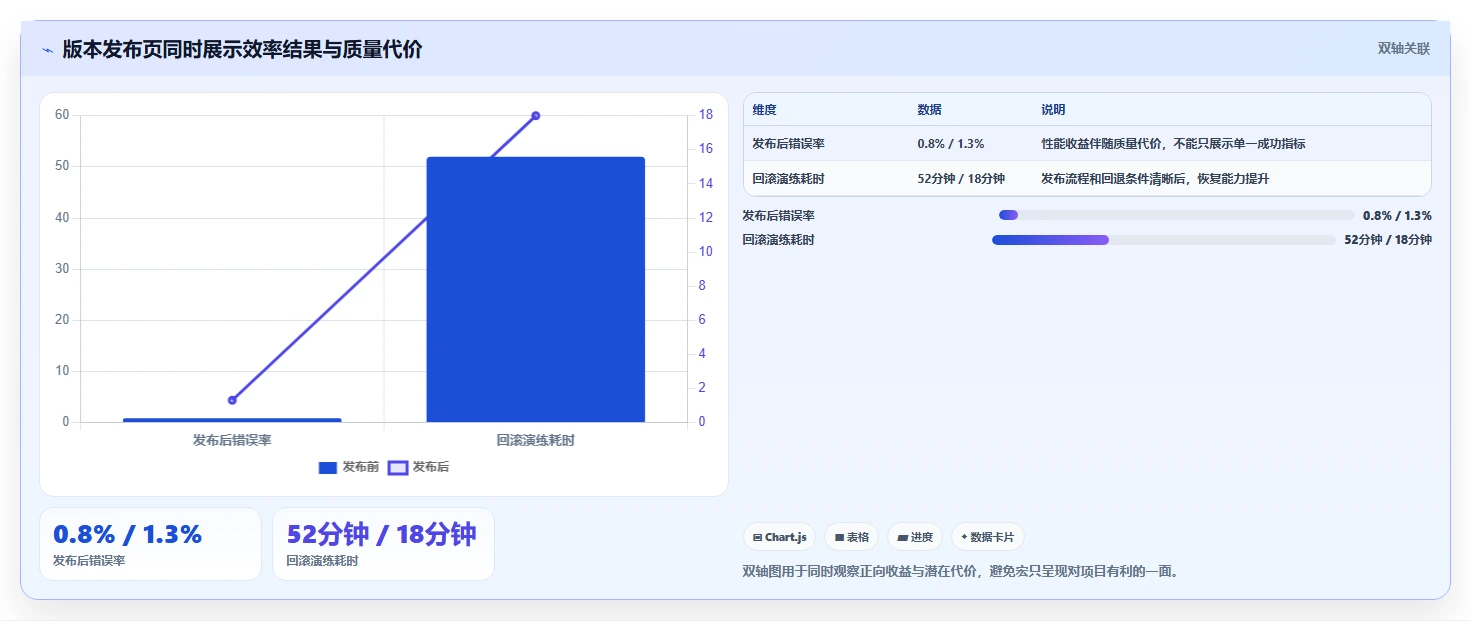Click the 发布后错误率 x-axis label

pyautogui.click(x=232, y=440)
